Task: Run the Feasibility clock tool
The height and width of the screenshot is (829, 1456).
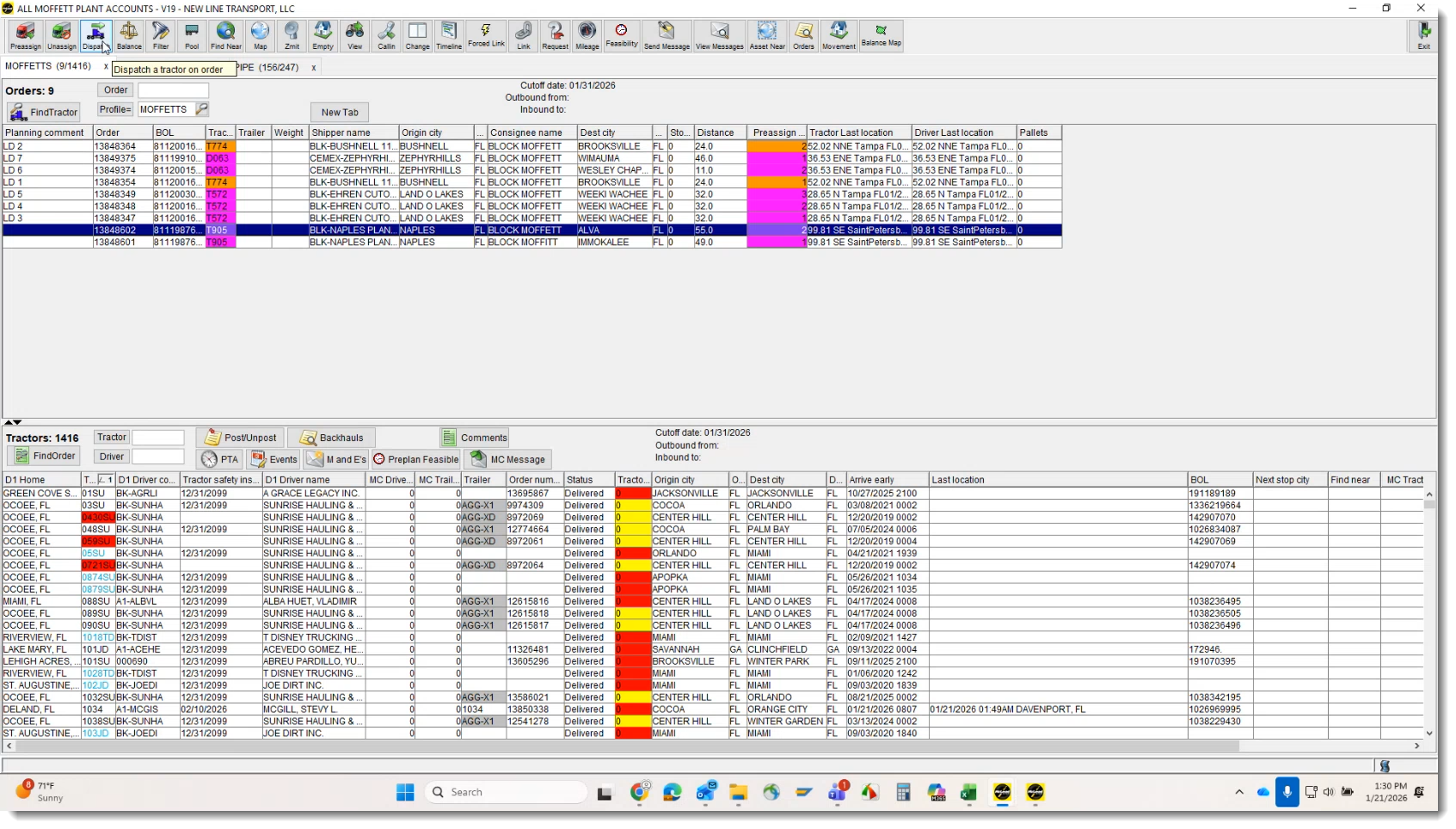Action: coord(622,36)
